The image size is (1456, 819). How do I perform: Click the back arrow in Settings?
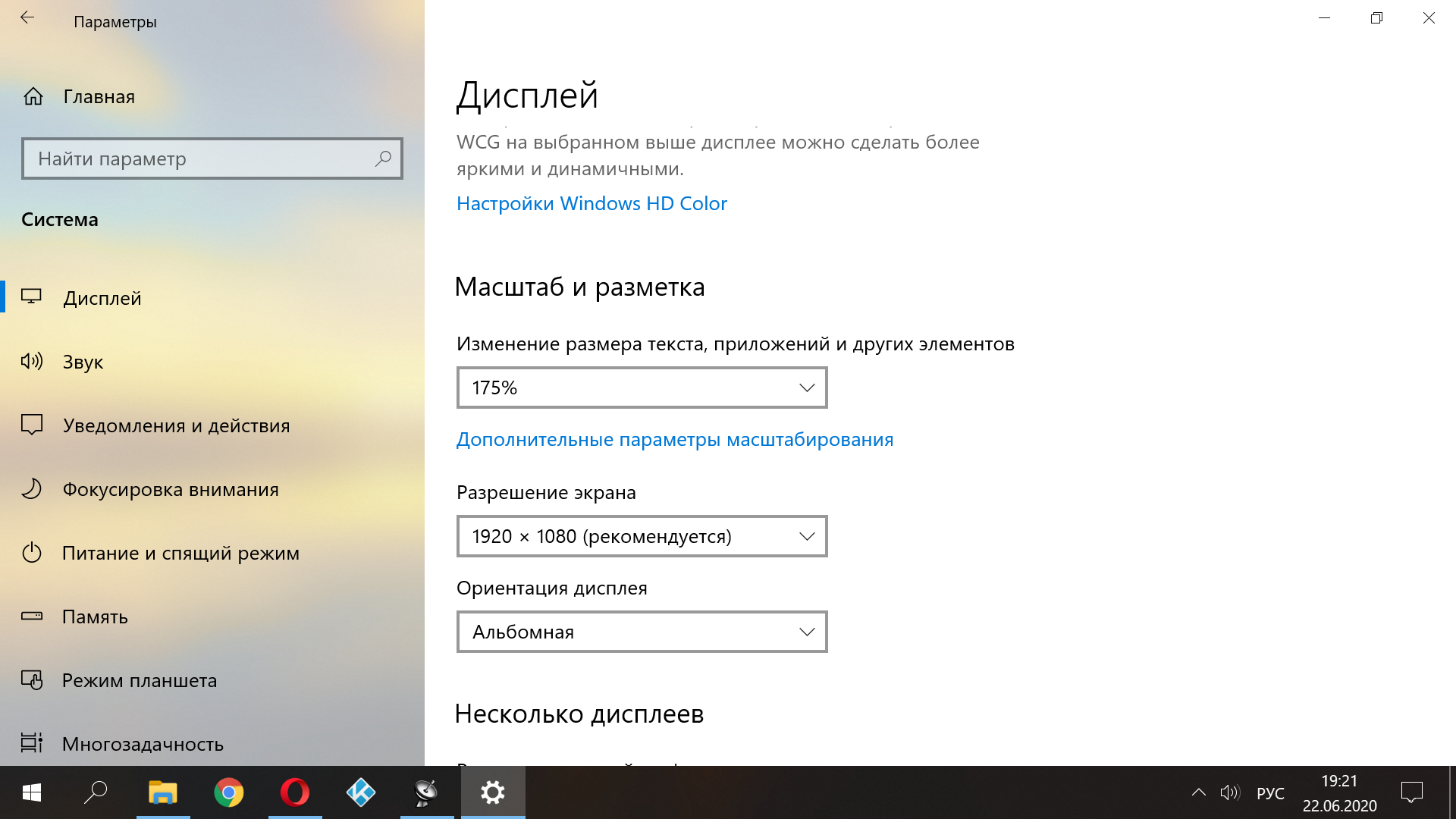click(x=27, y=18)
